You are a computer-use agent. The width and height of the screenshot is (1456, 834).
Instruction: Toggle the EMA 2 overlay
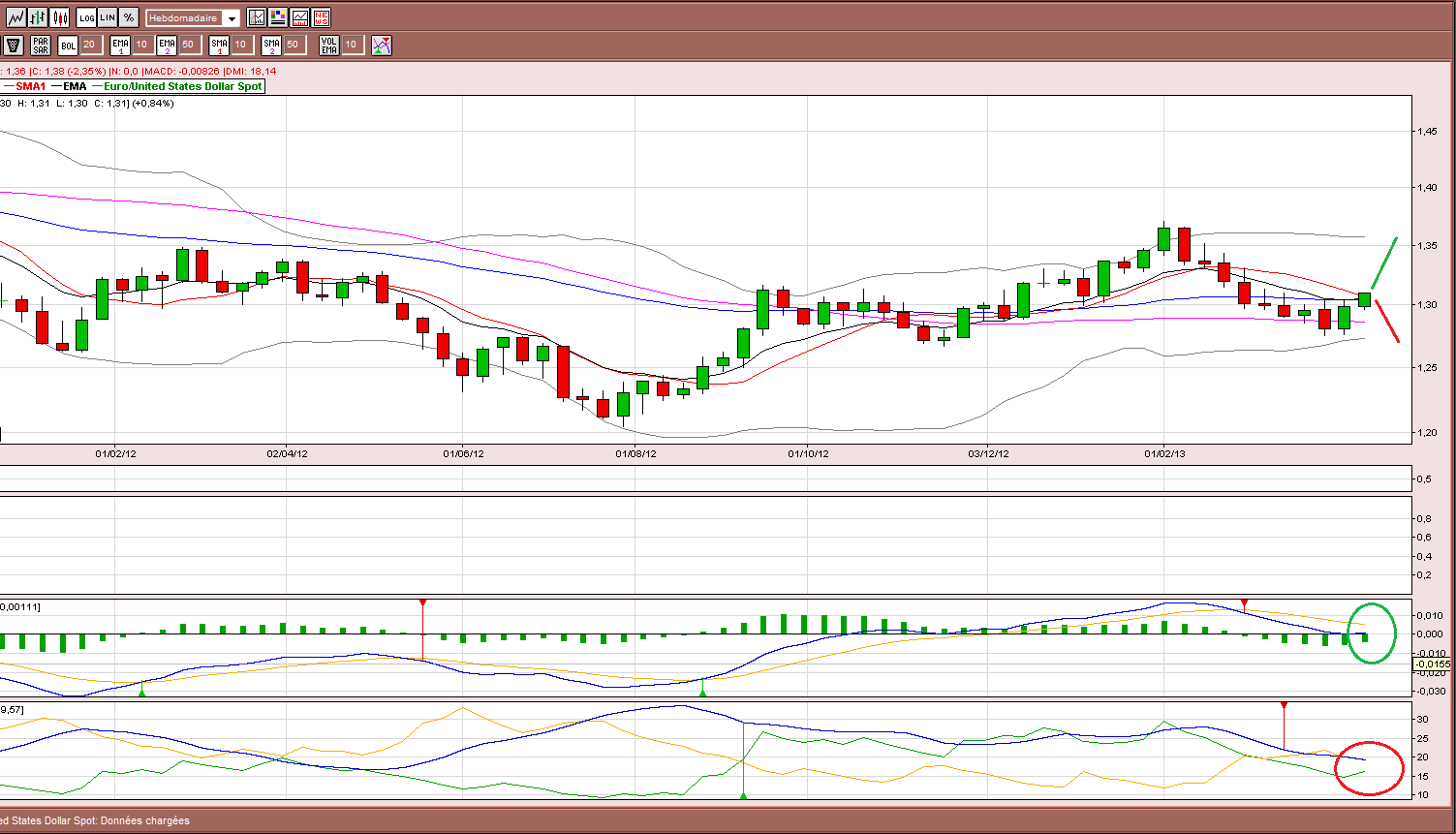(x=167, y=45)
